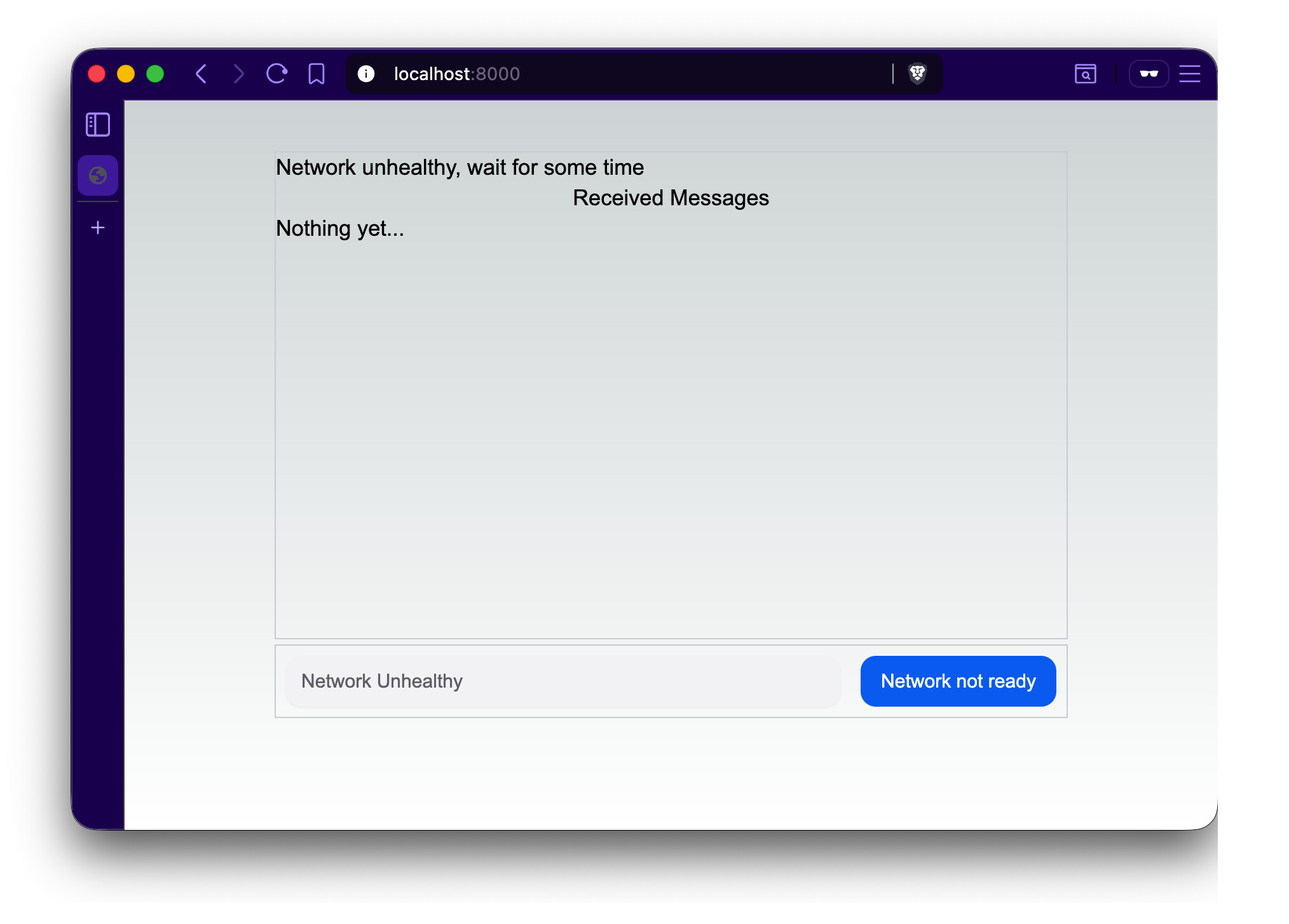Click the Nothing yet... message text
The height and width of the screenshot is (924, 1289).
[x=340, y=229]
